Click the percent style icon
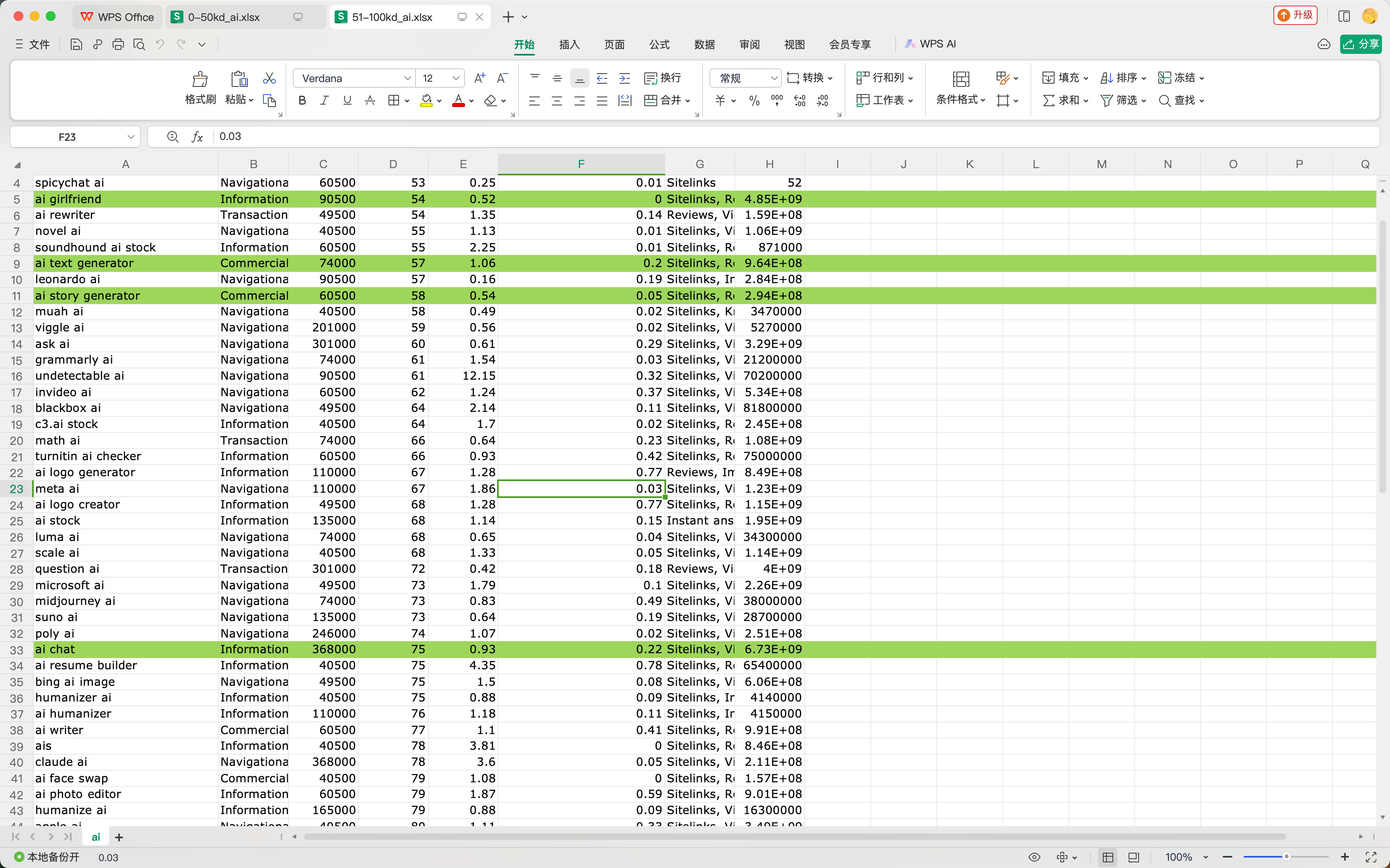The height and width of the screenshot is (868, 1390). (754, 101)
